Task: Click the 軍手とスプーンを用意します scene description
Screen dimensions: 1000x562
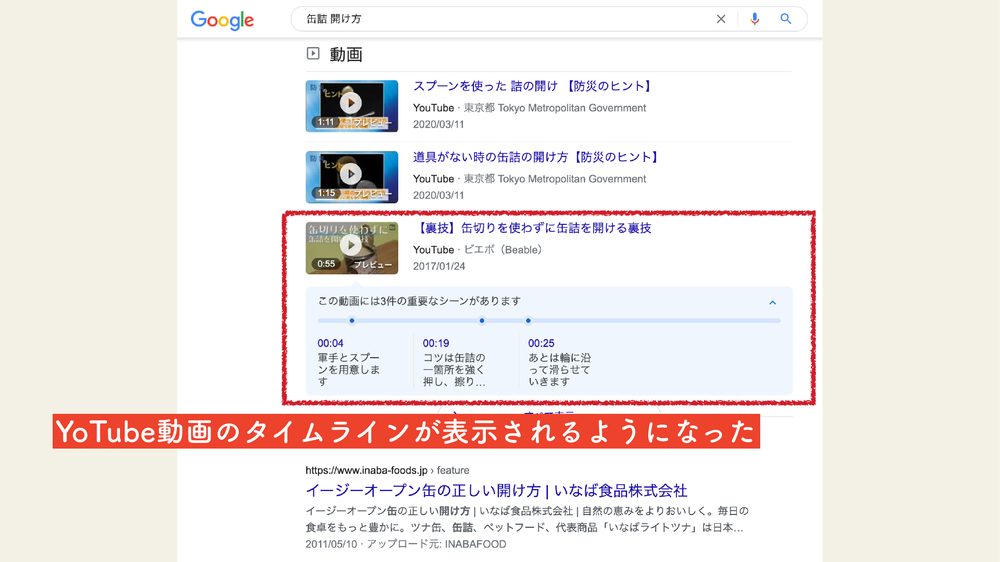Action: click(x=349, y=369)
